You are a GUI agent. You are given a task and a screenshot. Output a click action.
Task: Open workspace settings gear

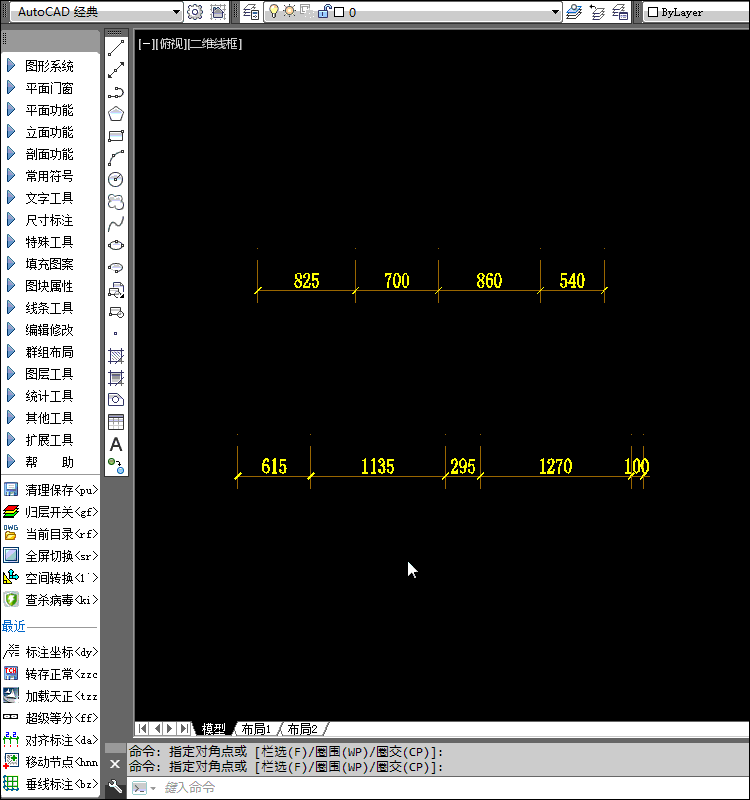pyautogui.click(x=195, y=12)
